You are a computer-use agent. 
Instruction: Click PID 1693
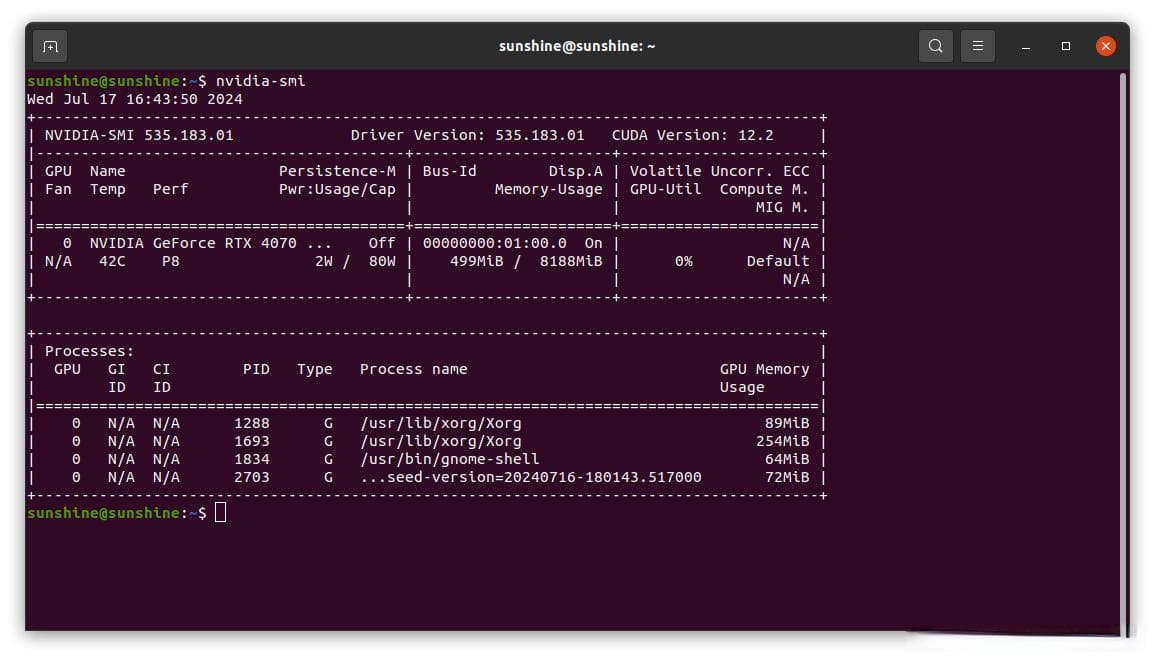[252, 441]
